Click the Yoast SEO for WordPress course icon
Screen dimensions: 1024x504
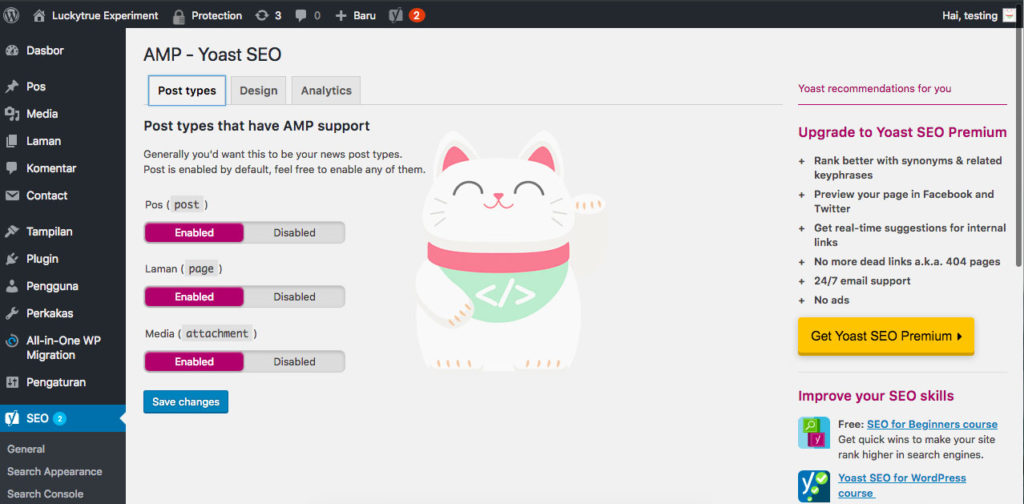[x=814, y=486]
